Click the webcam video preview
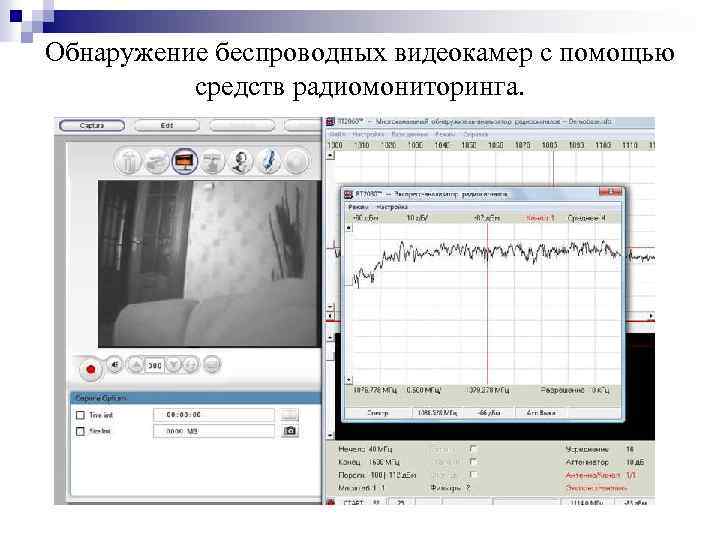720x540 pixels. click(x=209, y=264)
